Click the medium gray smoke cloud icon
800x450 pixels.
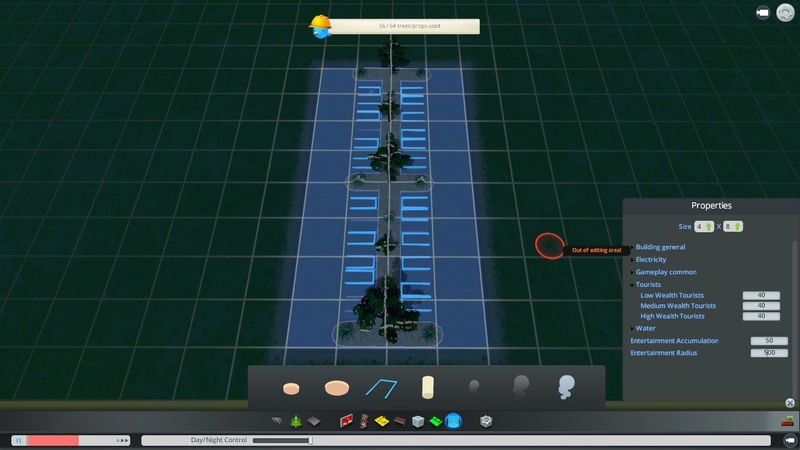coord(520,386)
